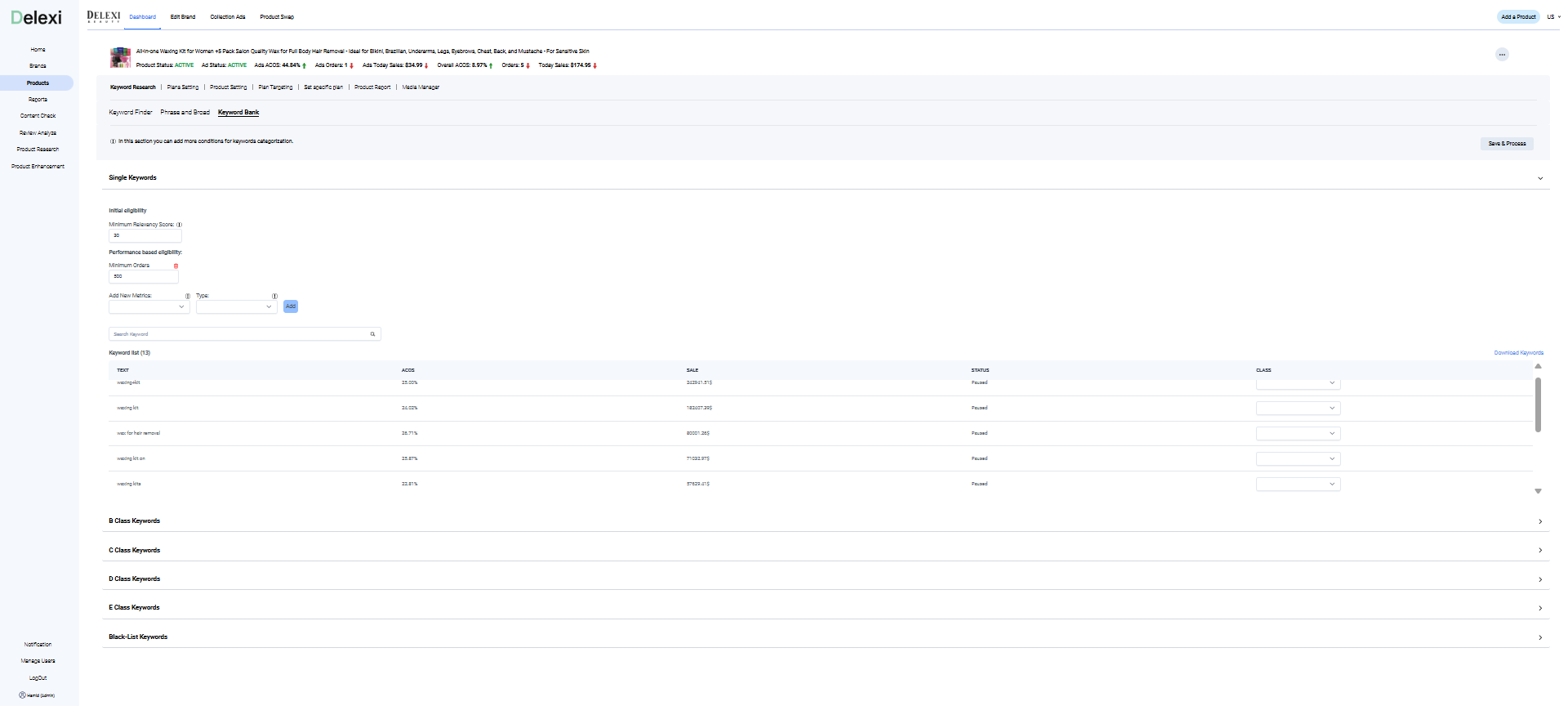Image resolution: width=1568 pixels, height=706 pixels.
Task: Click info icon beside Minimum Relevancy Score
Action: pyautogui.click(x=180, y=225)
